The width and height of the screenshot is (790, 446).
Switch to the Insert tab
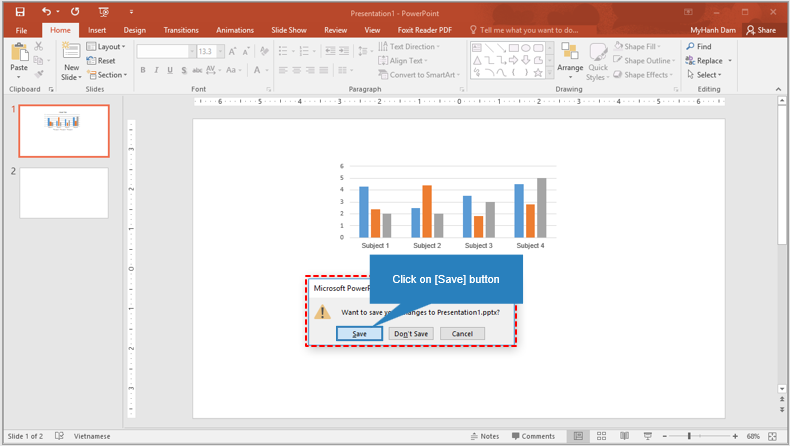coord(97,30)
